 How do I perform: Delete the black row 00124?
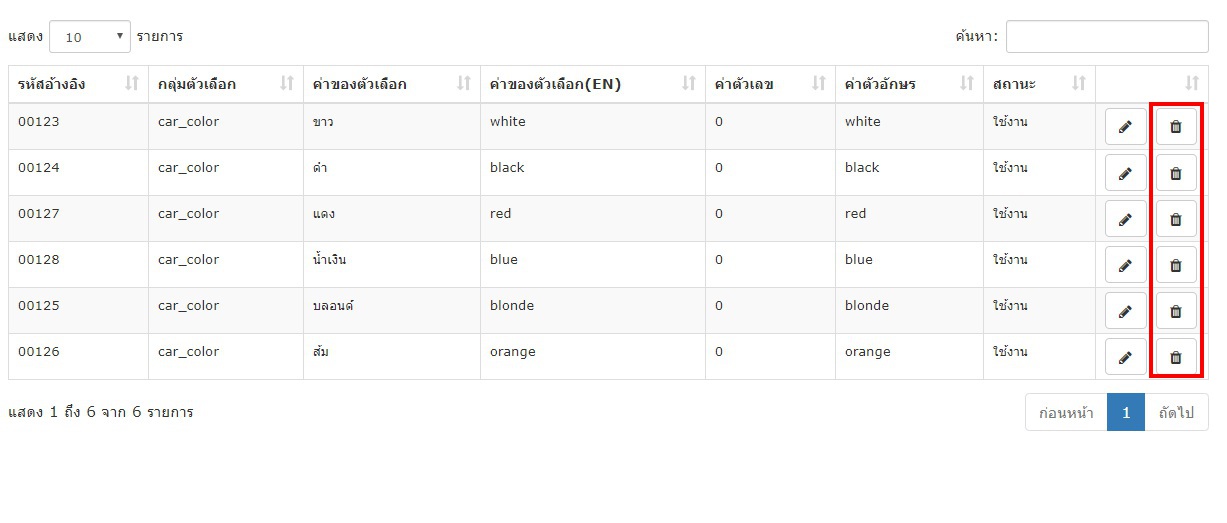pos(1176,173)
